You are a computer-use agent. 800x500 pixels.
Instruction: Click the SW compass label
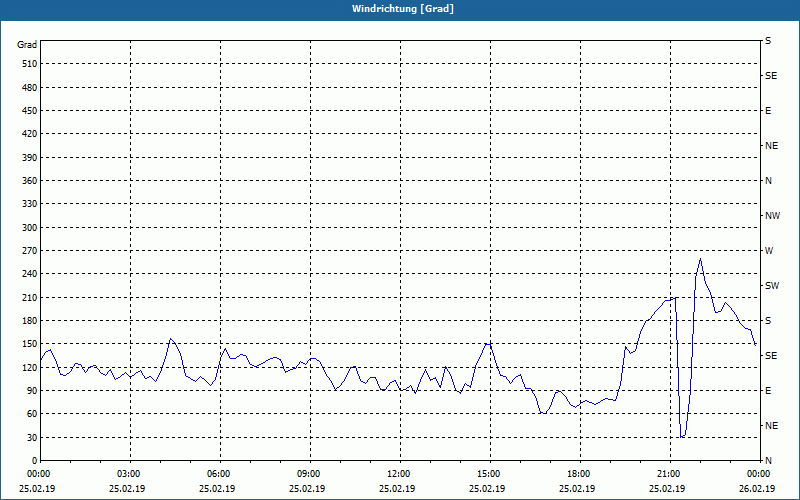[772, 286]
